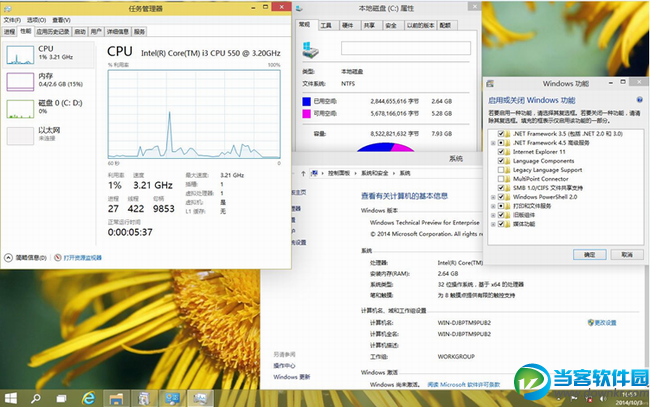Click the volume label text field

pyautogui.click(x=406, y=48)
